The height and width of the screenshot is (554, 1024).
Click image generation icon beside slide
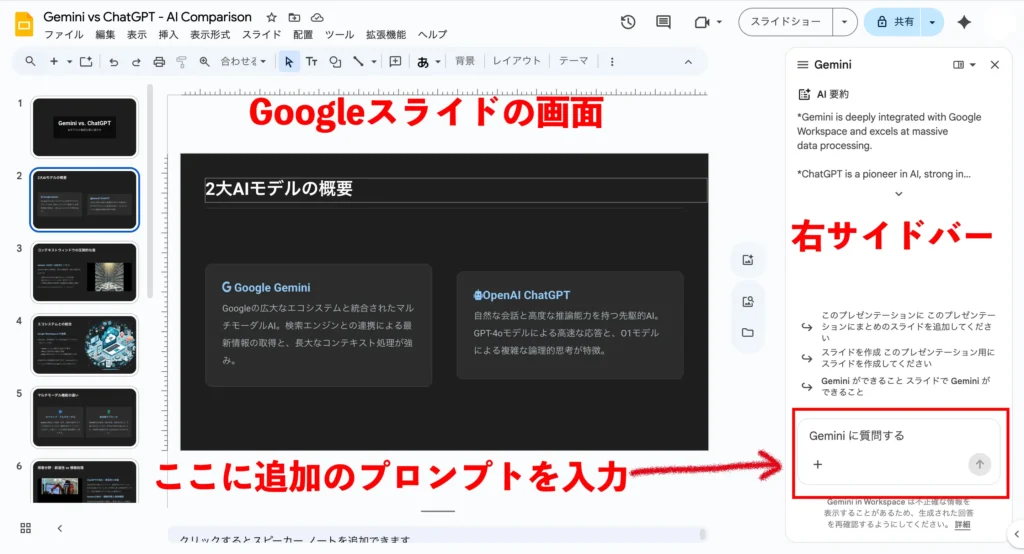point(748,260)
